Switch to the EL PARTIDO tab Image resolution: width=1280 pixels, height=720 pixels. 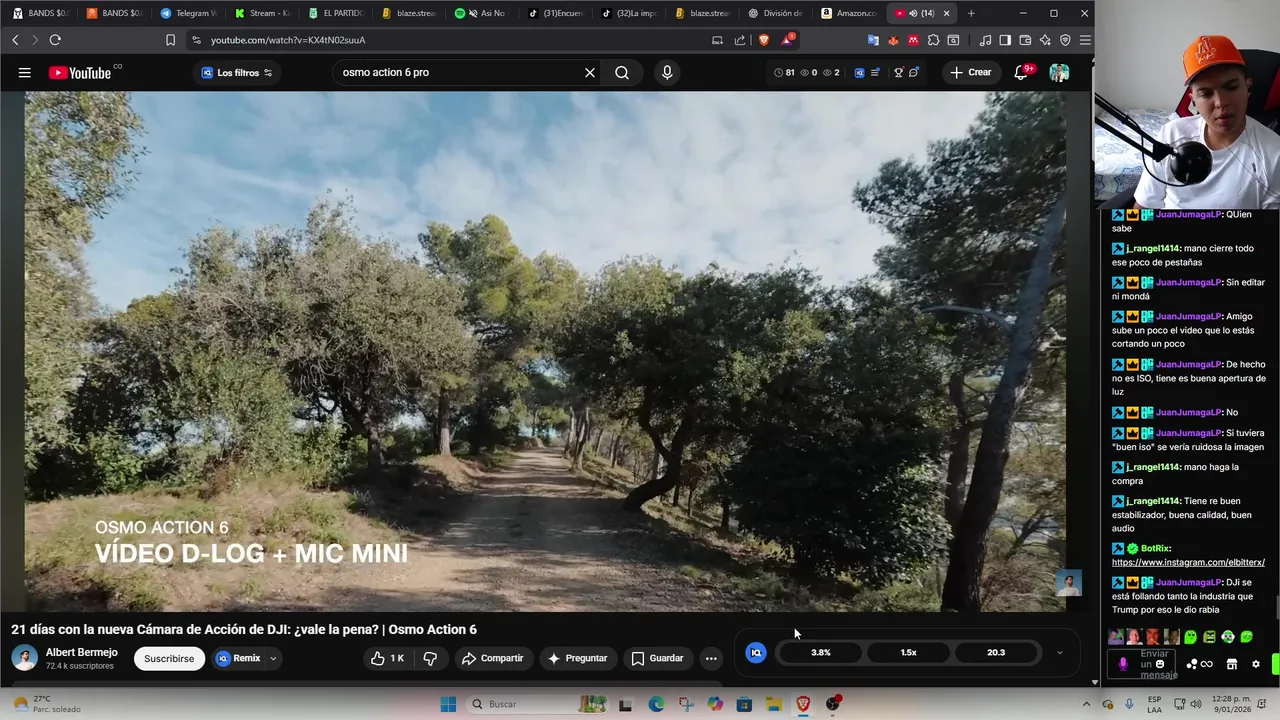coord(336,13)
